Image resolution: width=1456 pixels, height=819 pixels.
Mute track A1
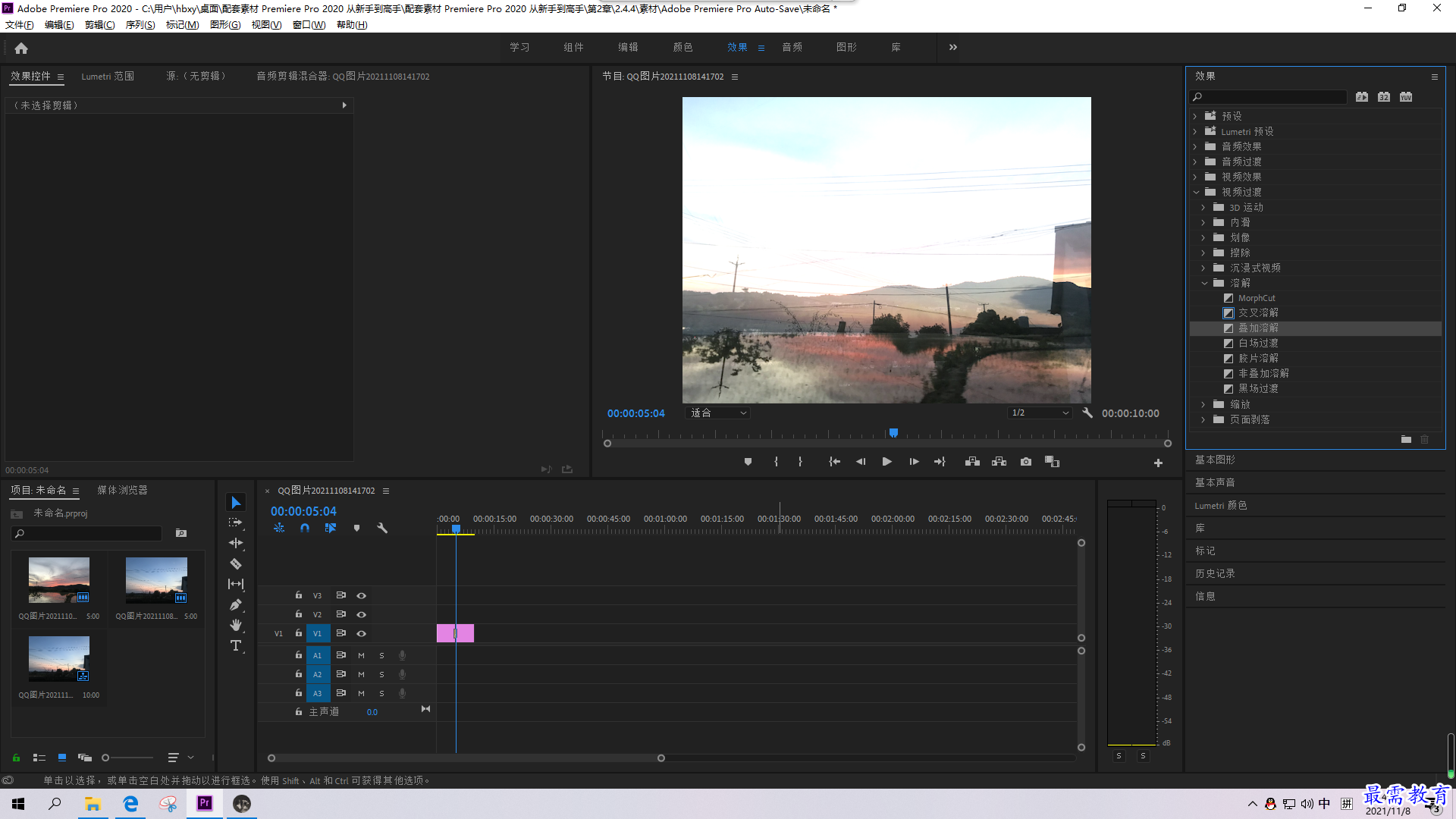[361, 655]
